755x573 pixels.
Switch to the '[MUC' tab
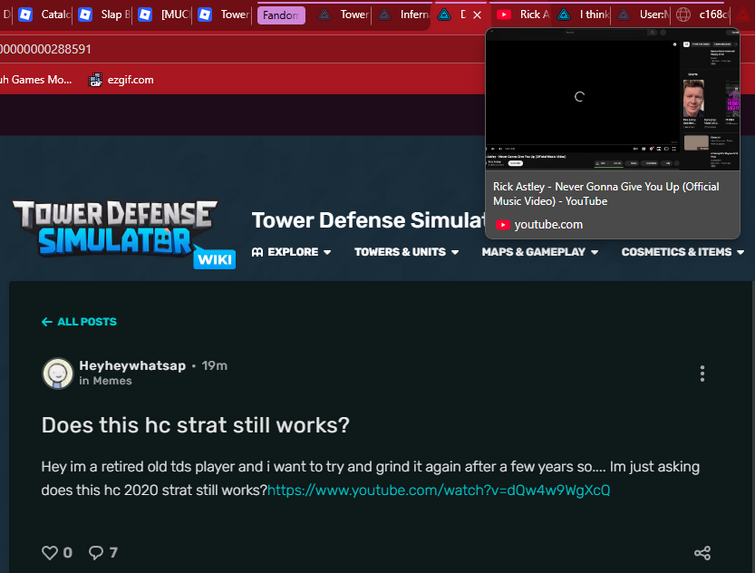(164, 14)
